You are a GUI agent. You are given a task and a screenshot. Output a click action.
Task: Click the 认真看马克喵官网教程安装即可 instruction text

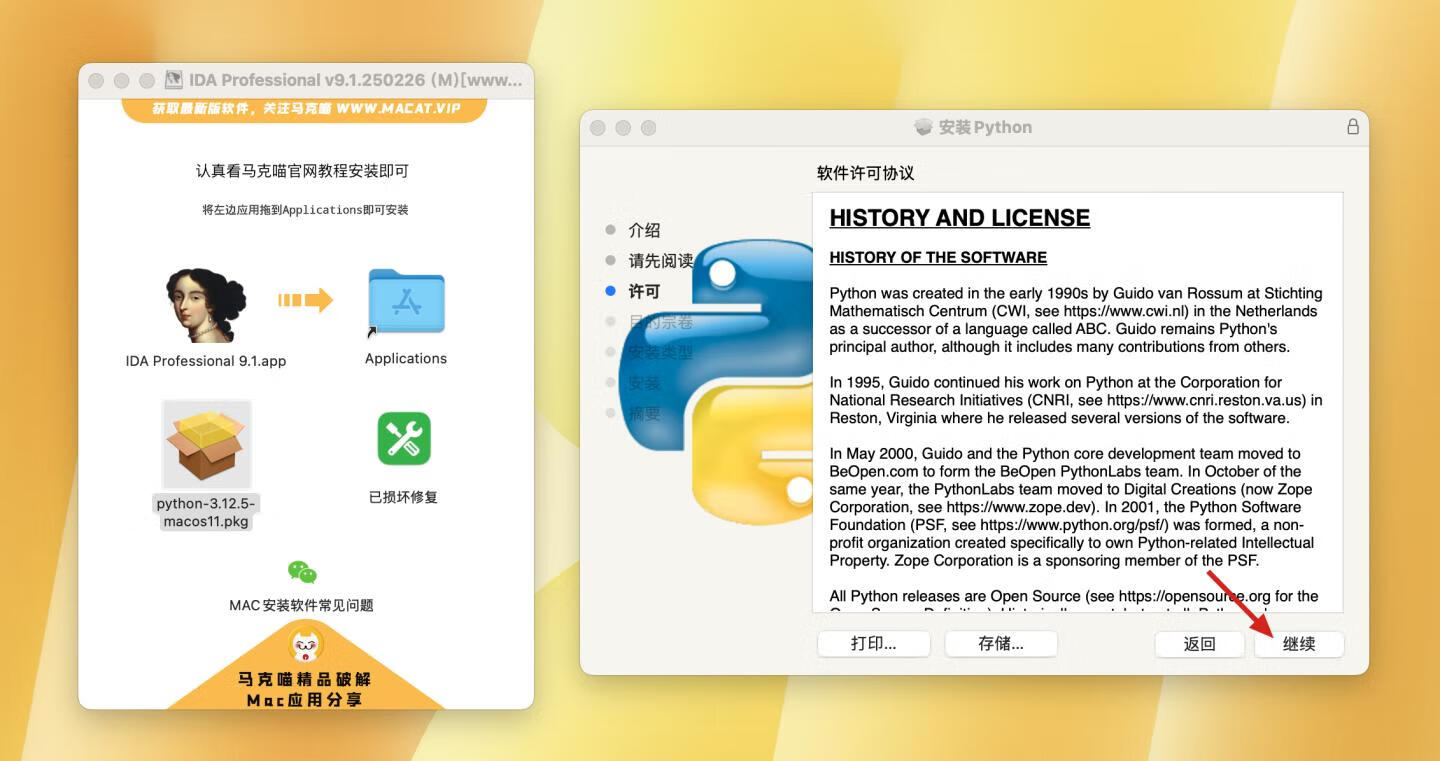point(302,171)
